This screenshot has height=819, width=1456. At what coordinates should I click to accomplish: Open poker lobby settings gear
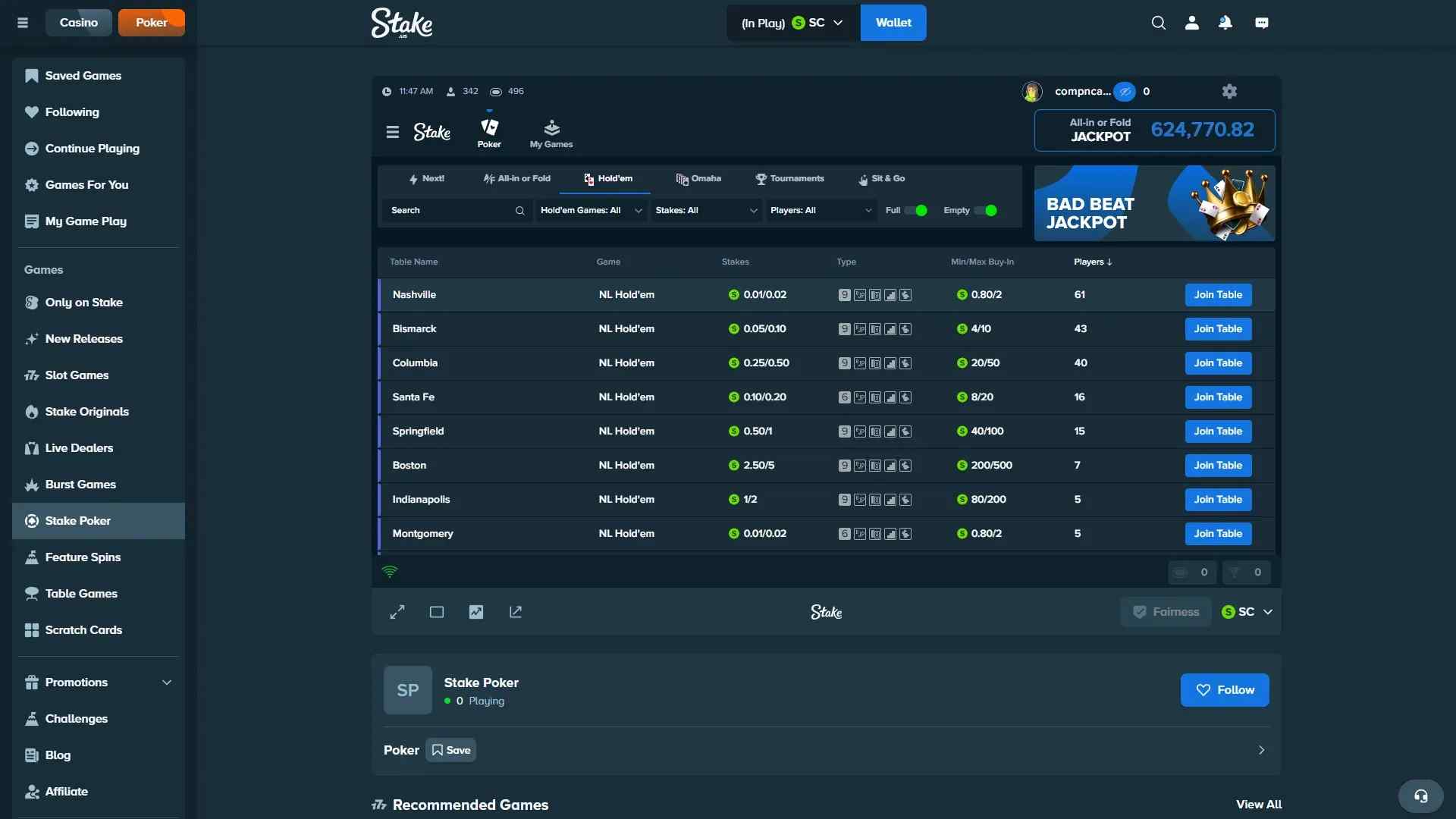(x=1229, y=91)
